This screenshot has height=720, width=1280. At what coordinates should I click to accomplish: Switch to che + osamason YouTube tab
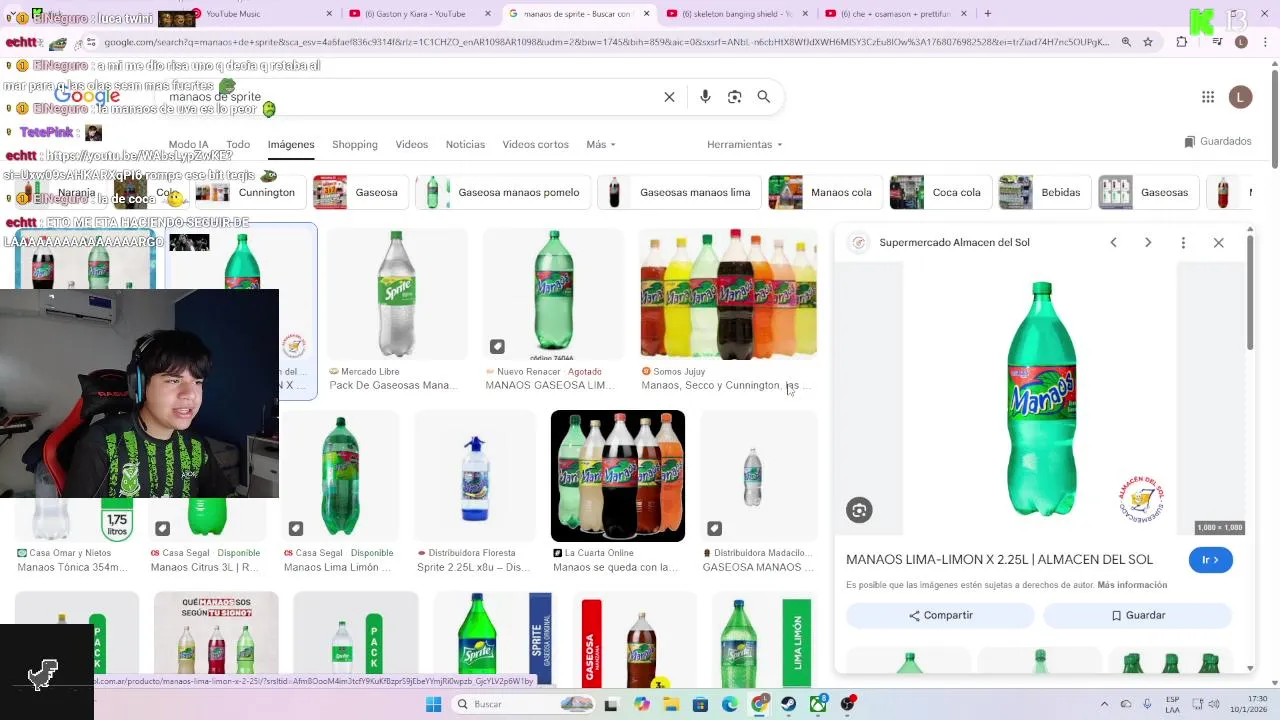tap(893, 14)
